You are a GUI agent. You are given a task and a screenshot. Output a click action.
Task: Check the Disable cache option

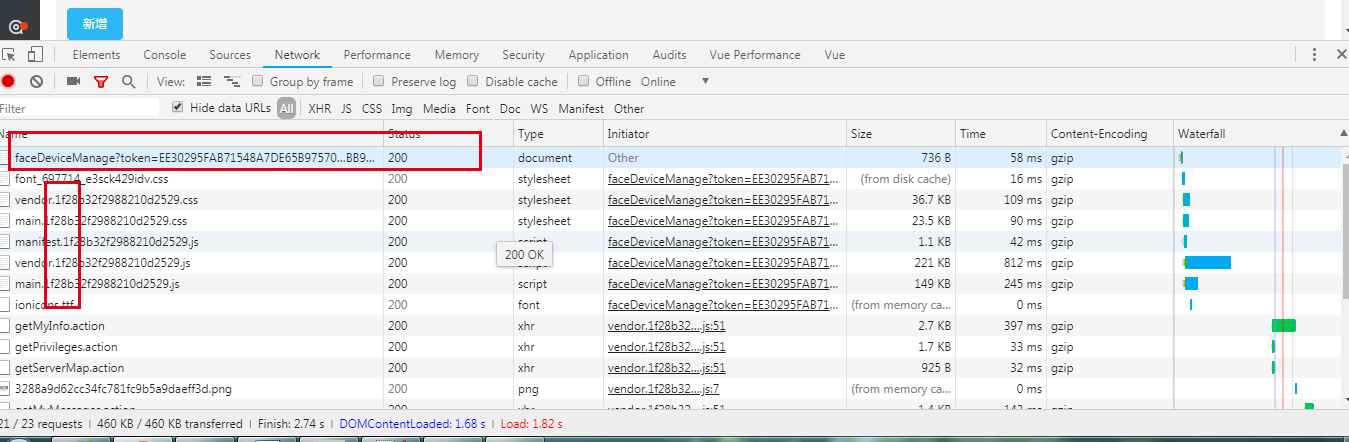click(x=473, y=82)
